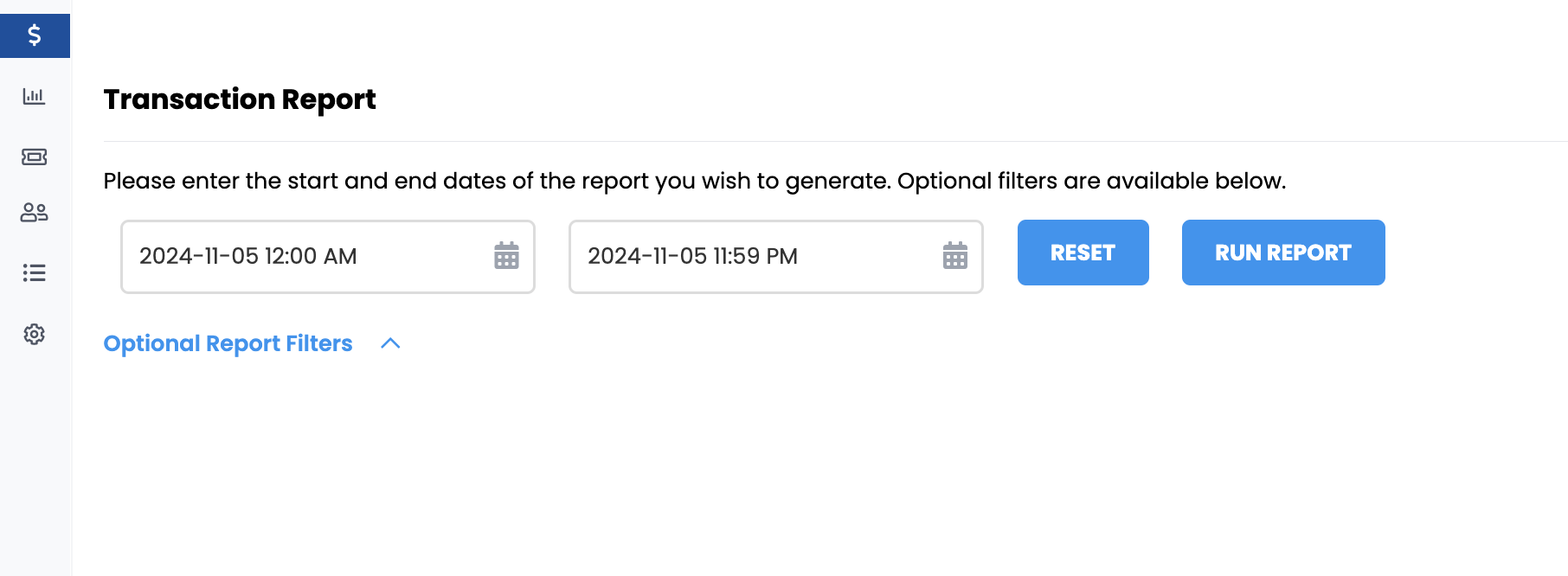Image resolution: width=1568 pixels, height=576 pixels.
Task: Click the 2024-11-05 date in start field
Action: click(199, 256)
